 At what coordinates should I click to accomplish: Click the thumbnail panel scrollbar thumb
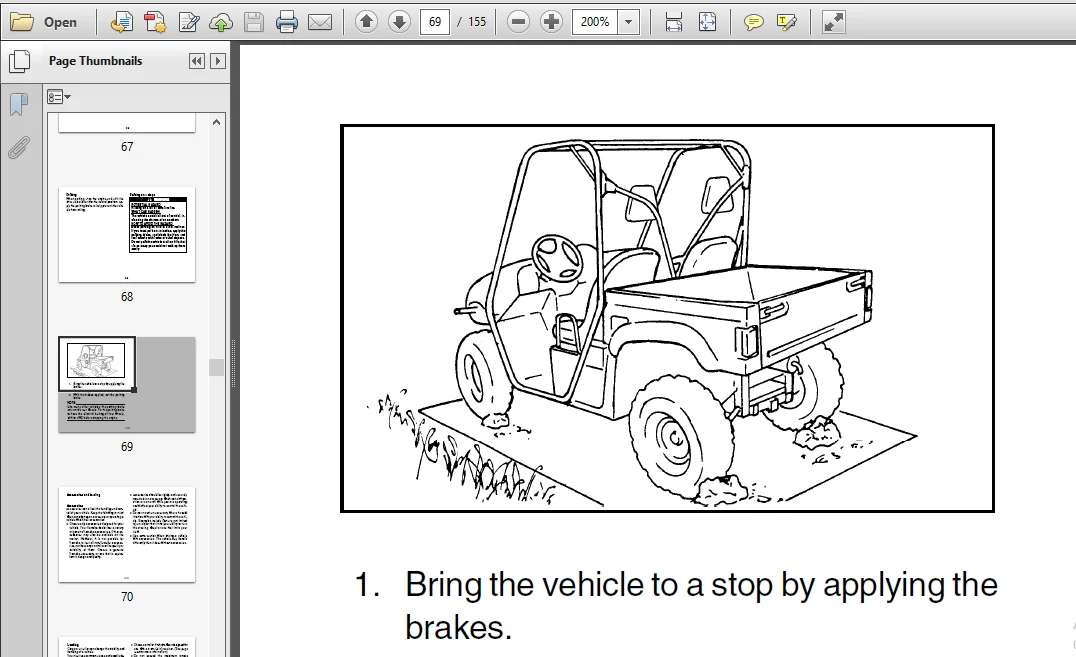pos(216,367)
